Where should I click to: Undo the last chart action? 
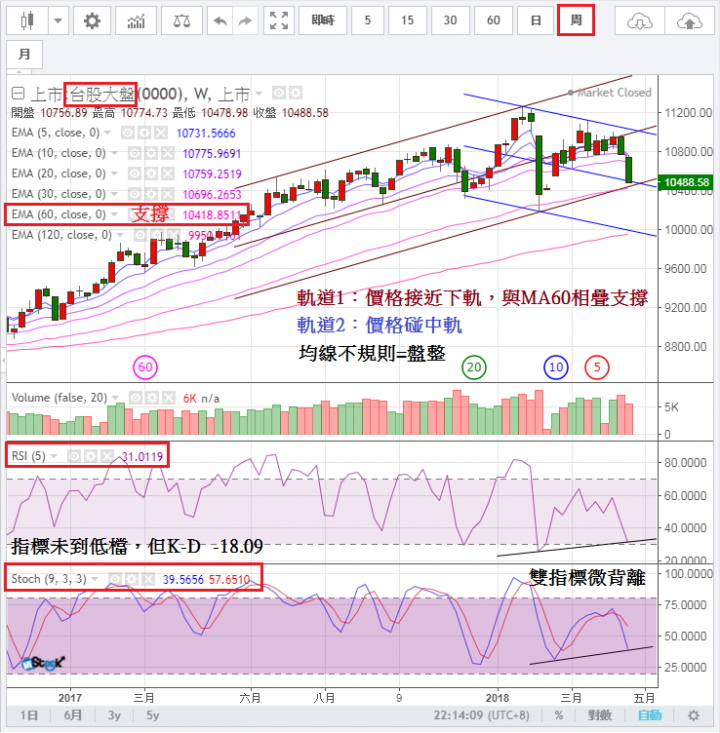click(220, 21)
